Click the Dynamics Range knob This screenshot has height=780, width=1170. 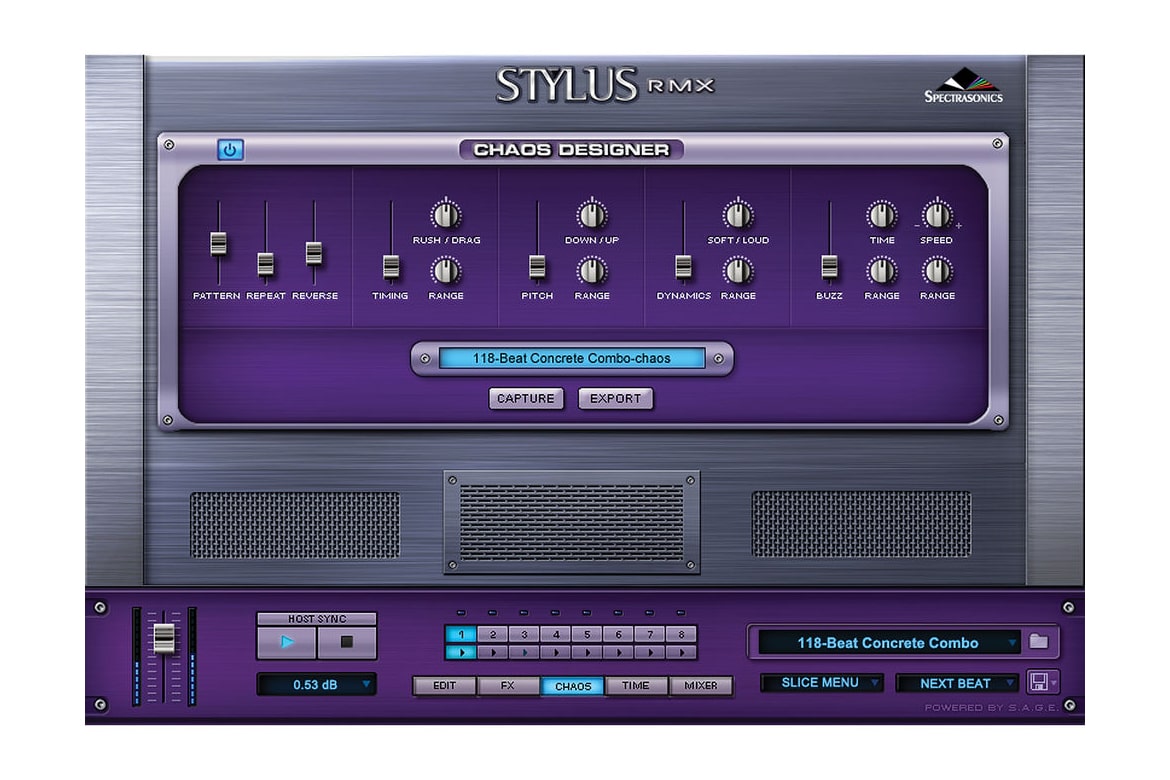tap(738, 271)
